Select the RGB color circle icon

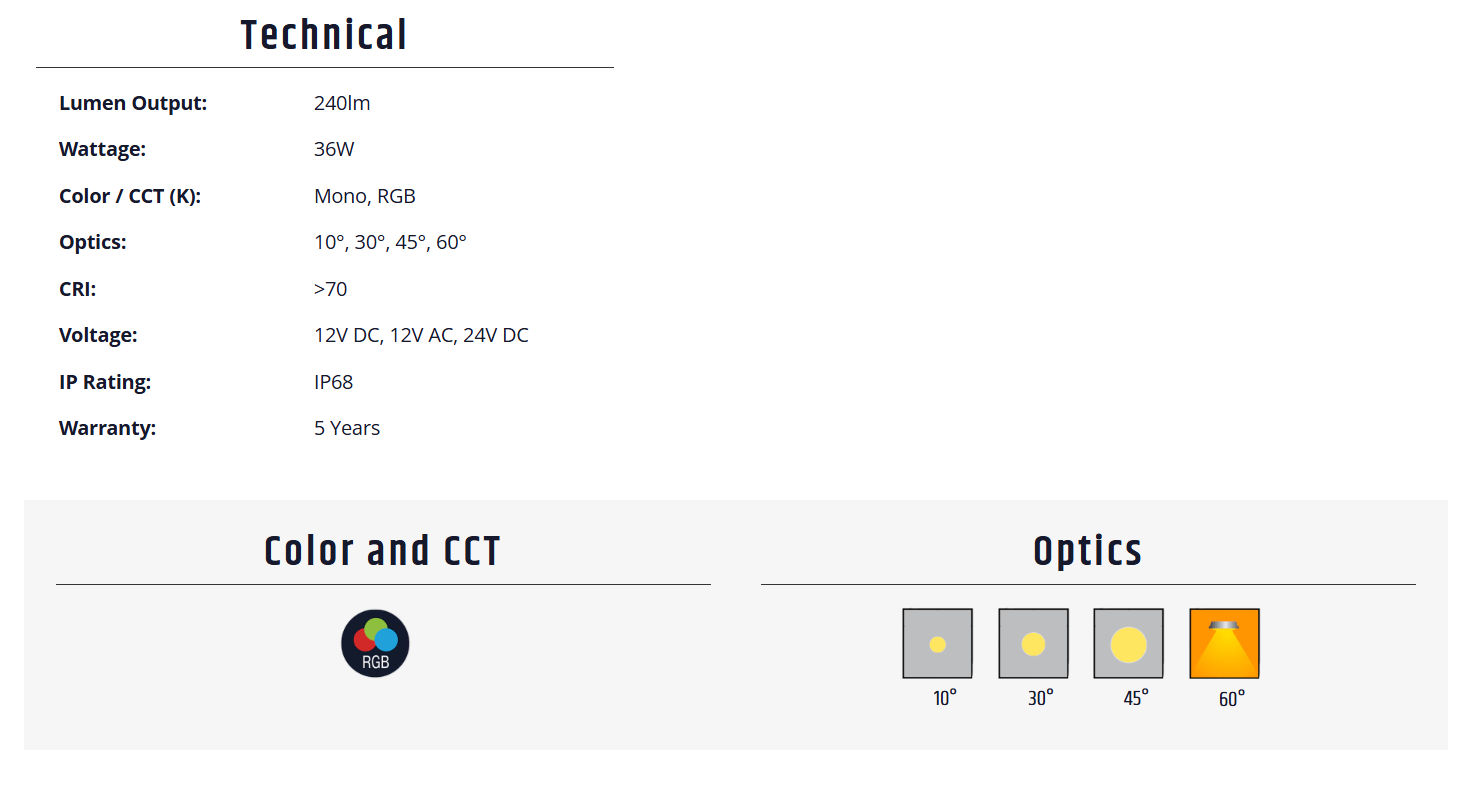[x=375, y=643]
